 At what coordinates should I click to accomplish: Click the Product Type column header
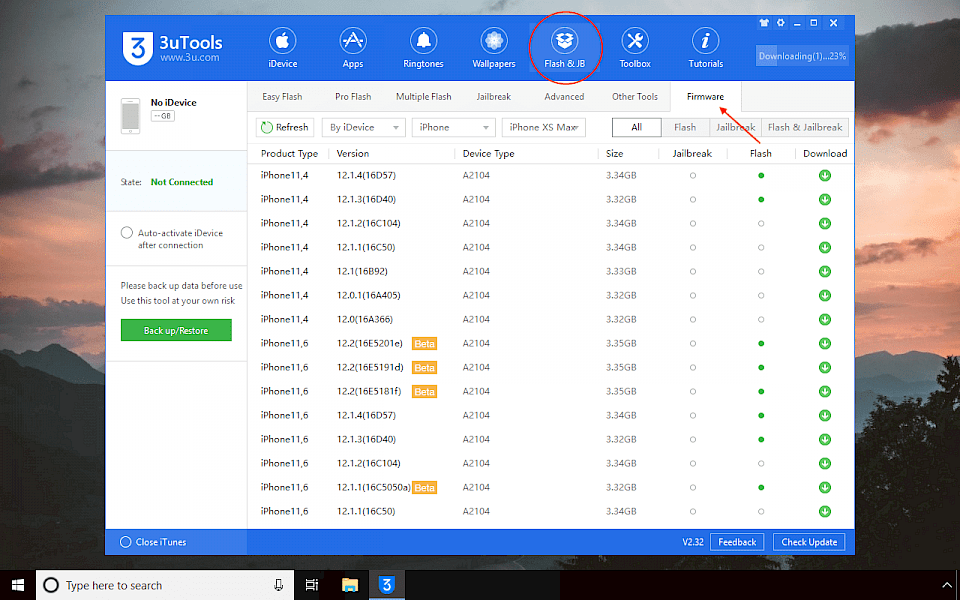290,154
